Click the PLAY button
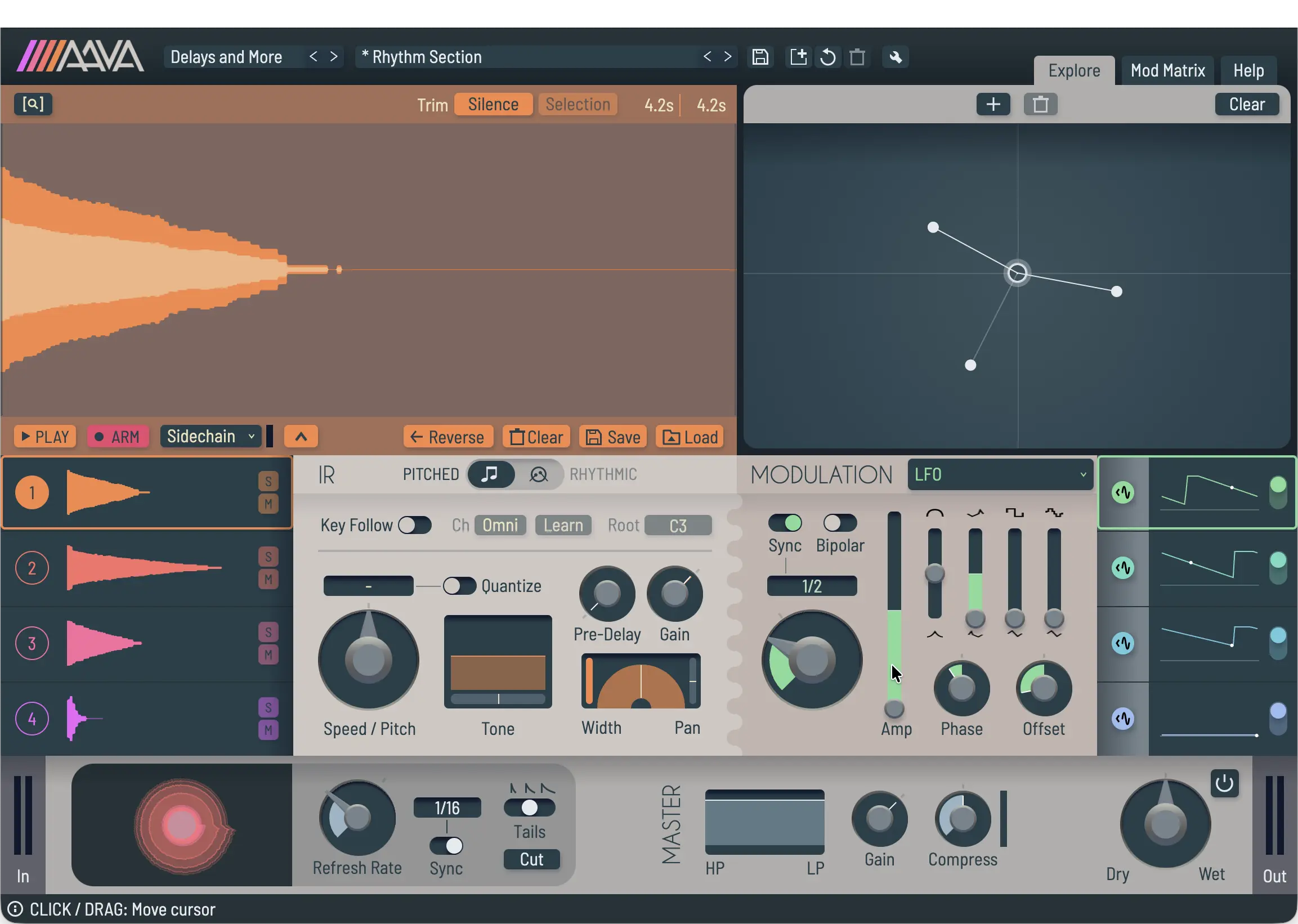The width and height of the screenshot is (1298, 924). [45, 437]
